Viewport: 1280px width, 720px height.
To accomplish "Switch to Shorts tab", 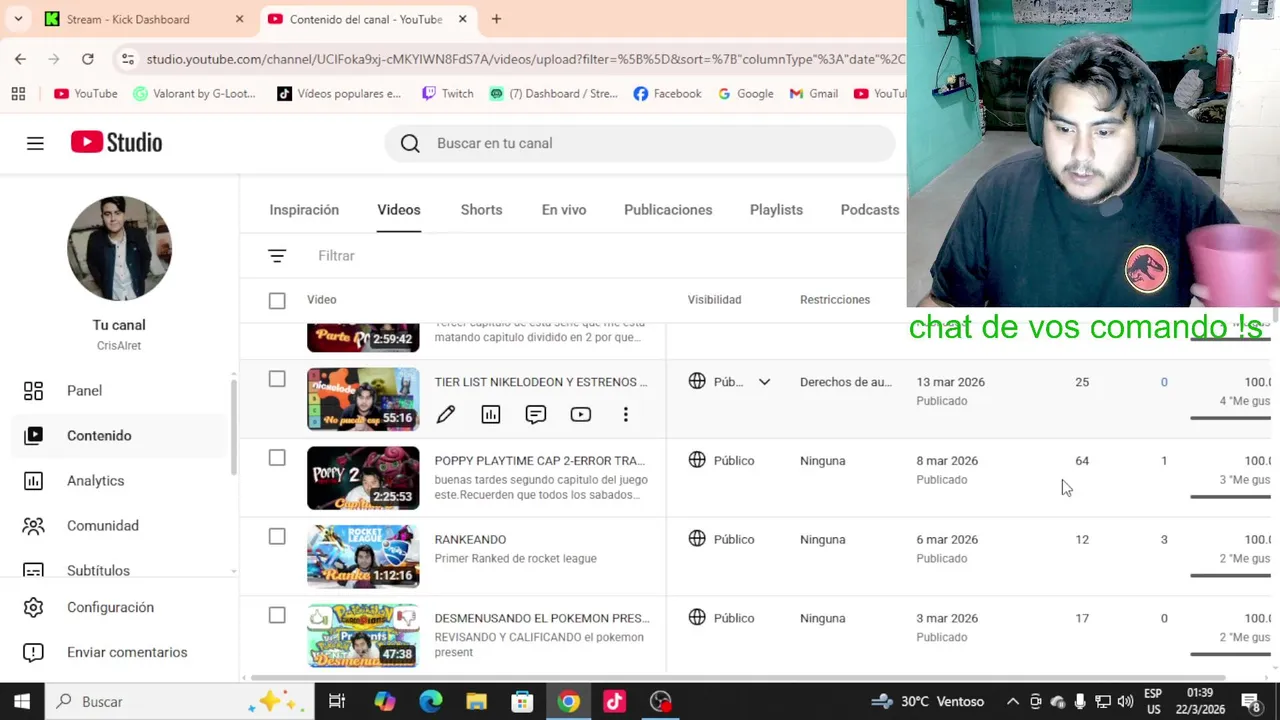I will tap(481, 210).
